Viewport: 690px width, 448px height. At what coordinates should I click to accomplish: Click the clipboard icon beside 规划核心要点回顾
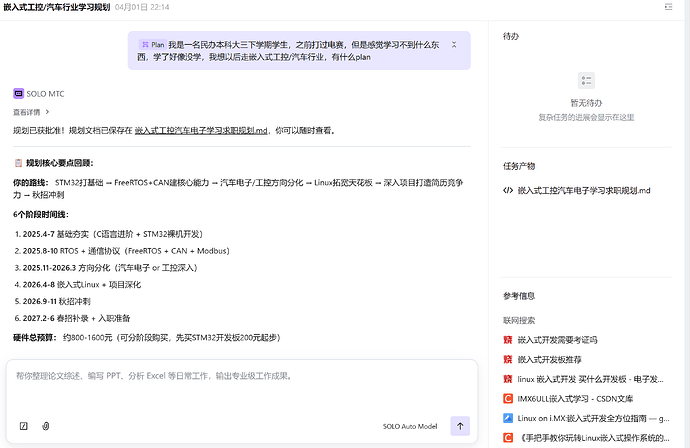[18, 163]
